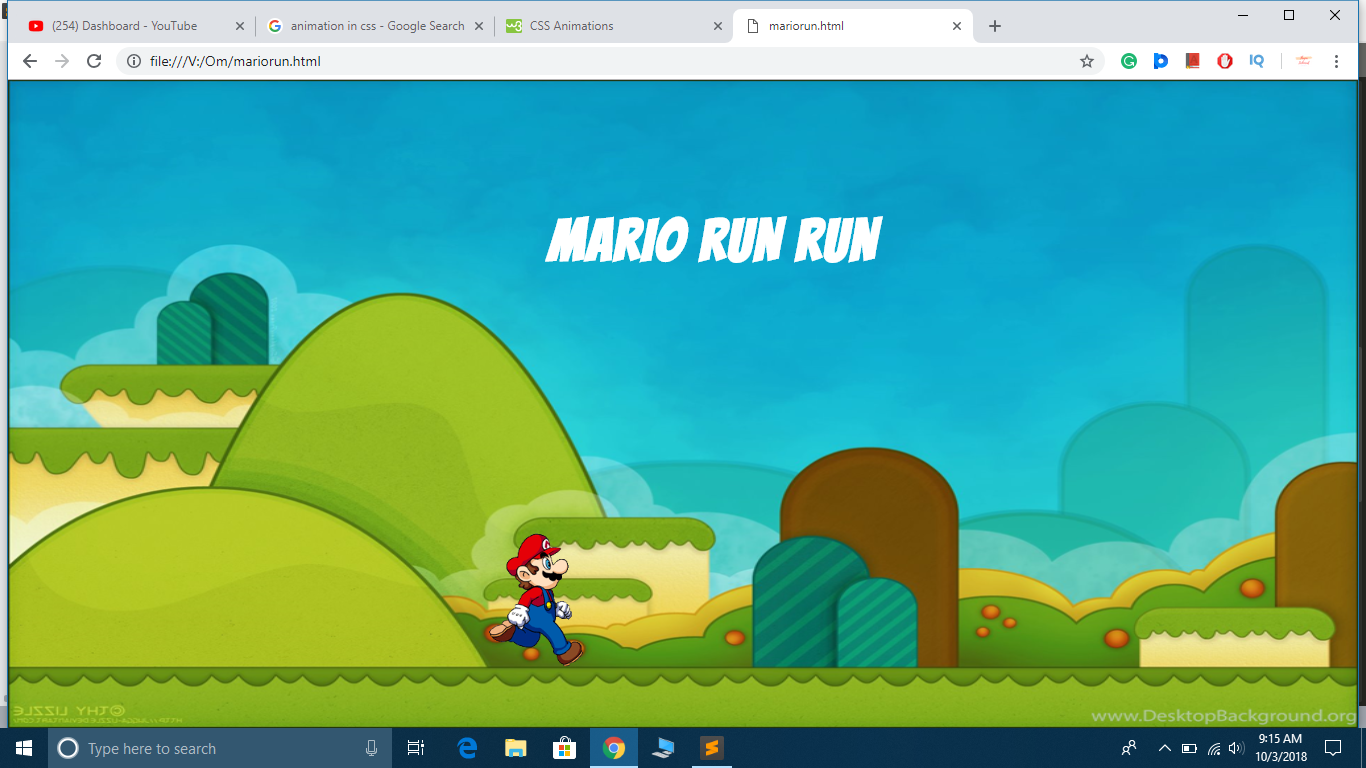This screenshot has height=768, width=1366.
Task: View site information icon in address bar
Action: (134, 61)
